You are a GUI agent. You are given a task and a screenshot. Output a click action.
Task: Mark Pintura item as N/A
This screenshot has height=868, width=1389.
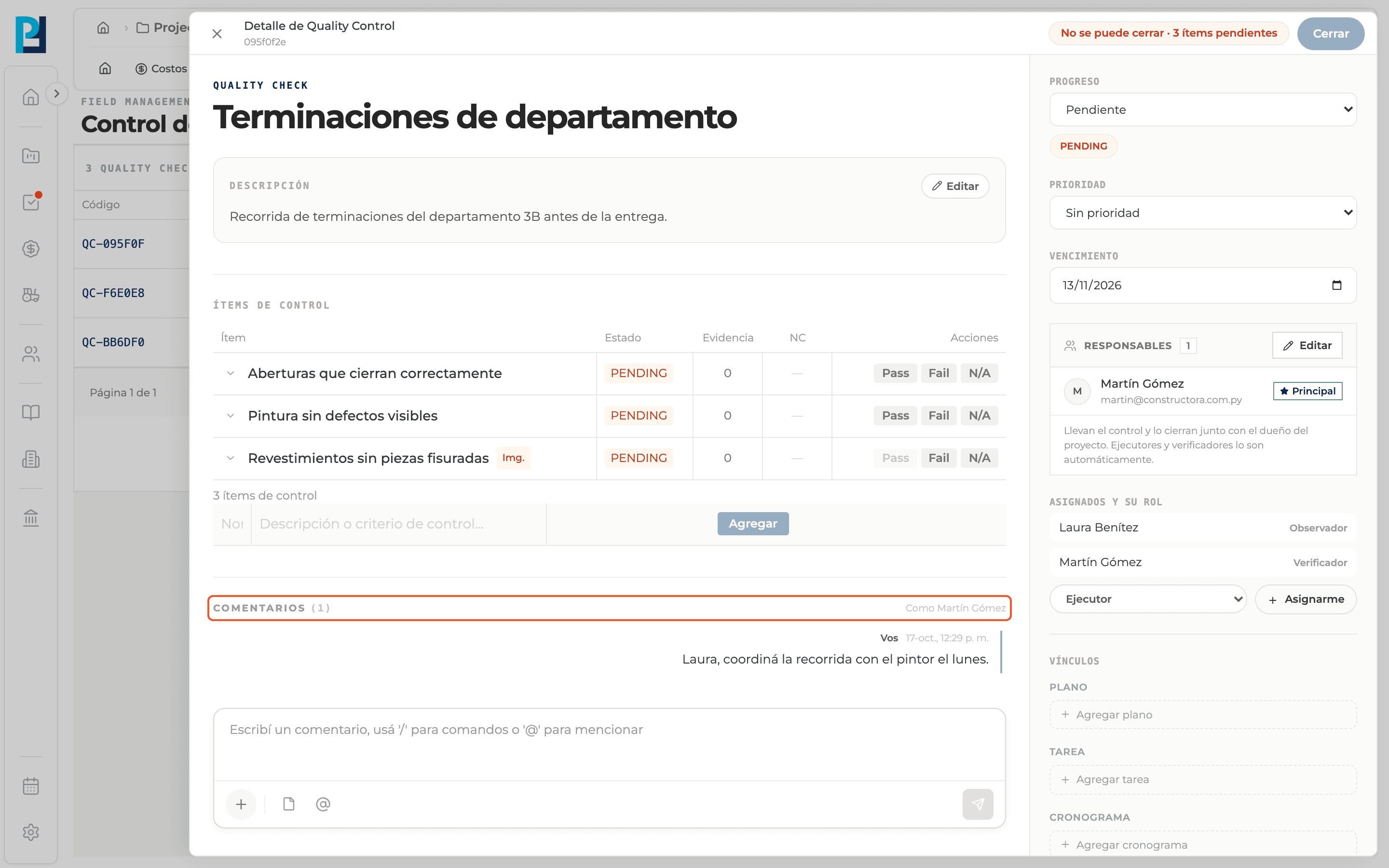tap(979, 416)
